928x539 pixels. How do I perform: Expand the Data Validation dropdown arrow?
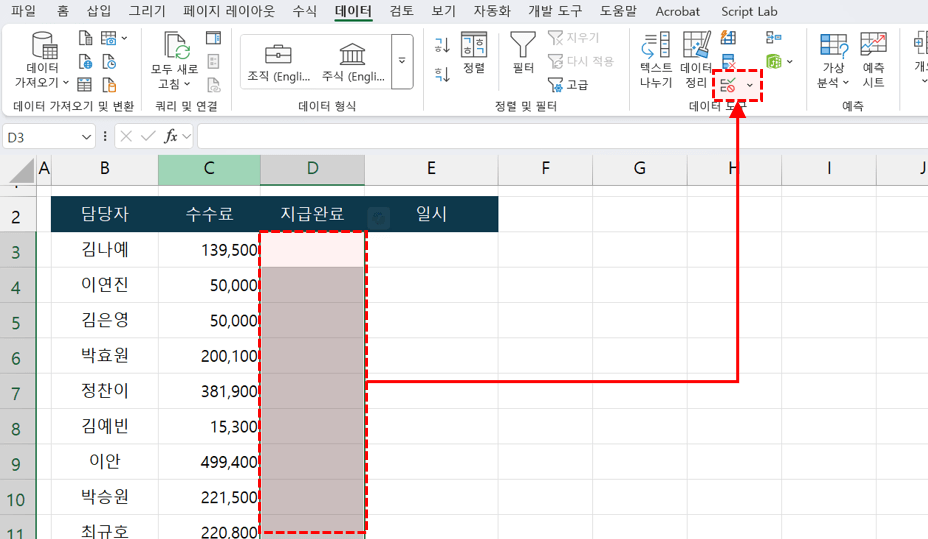point(750,86)
